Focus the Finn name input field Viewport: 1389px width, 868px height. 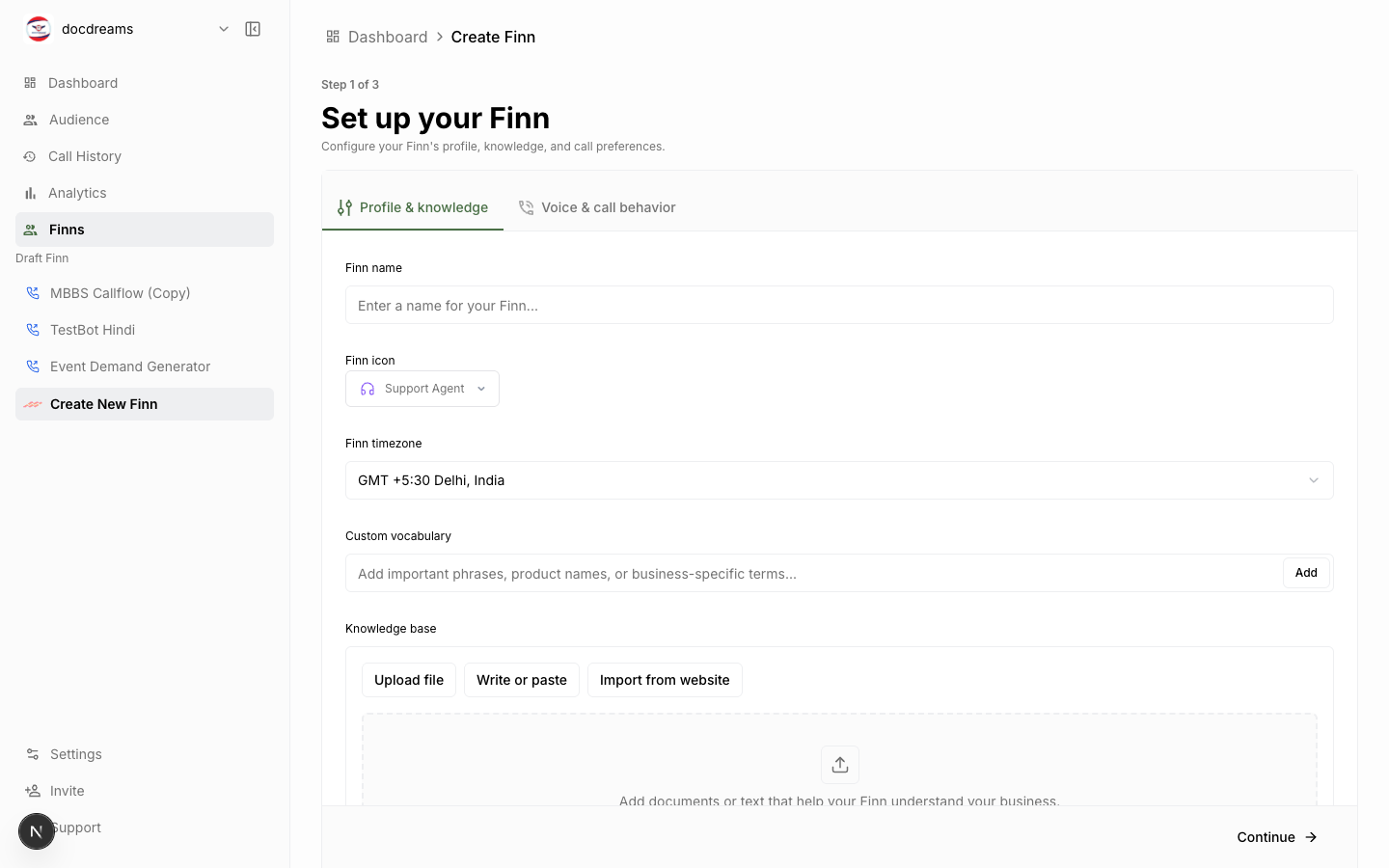[x=839, y=305]
